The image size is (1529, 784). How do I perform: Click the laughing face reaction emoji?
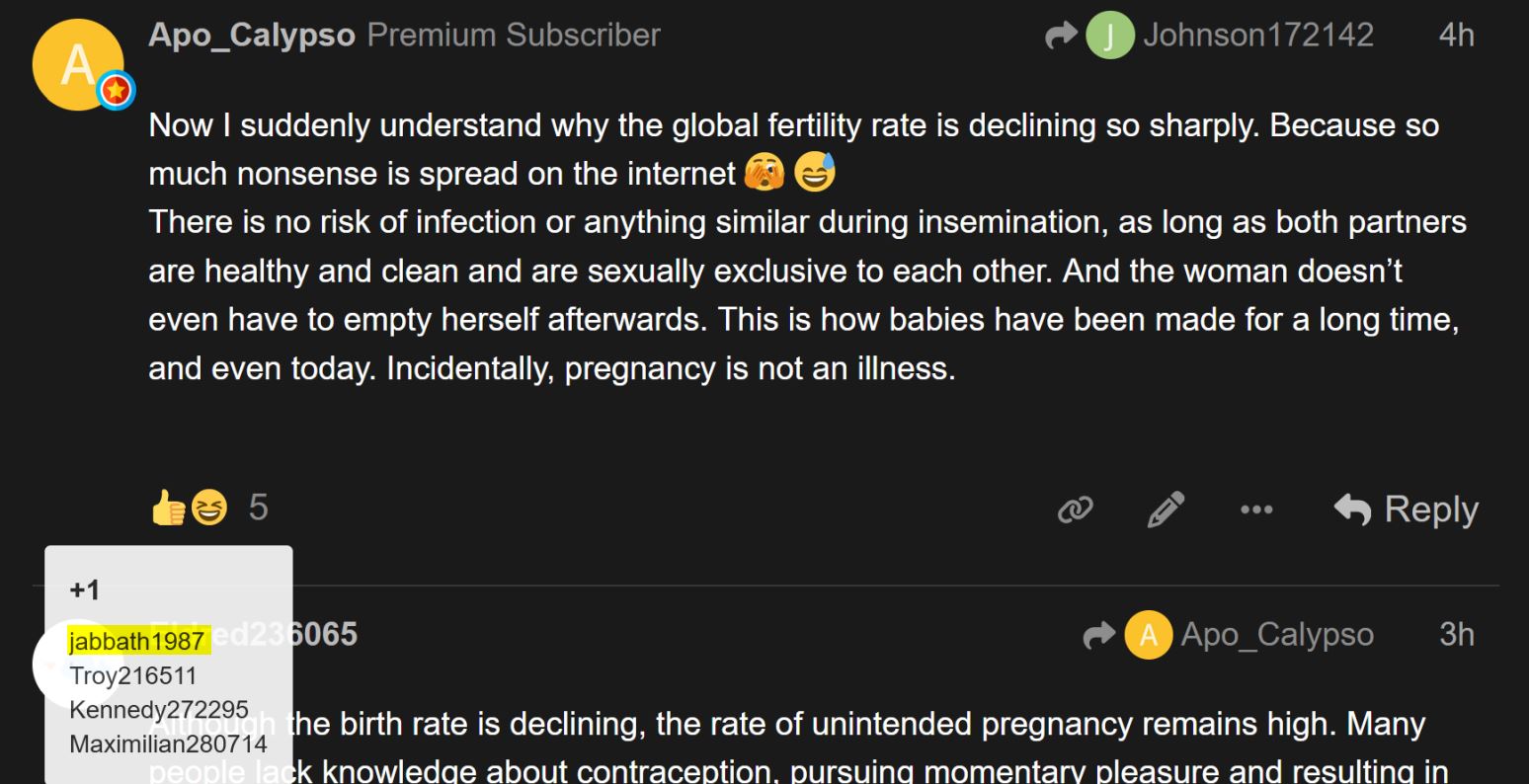[x=207, y=509]
